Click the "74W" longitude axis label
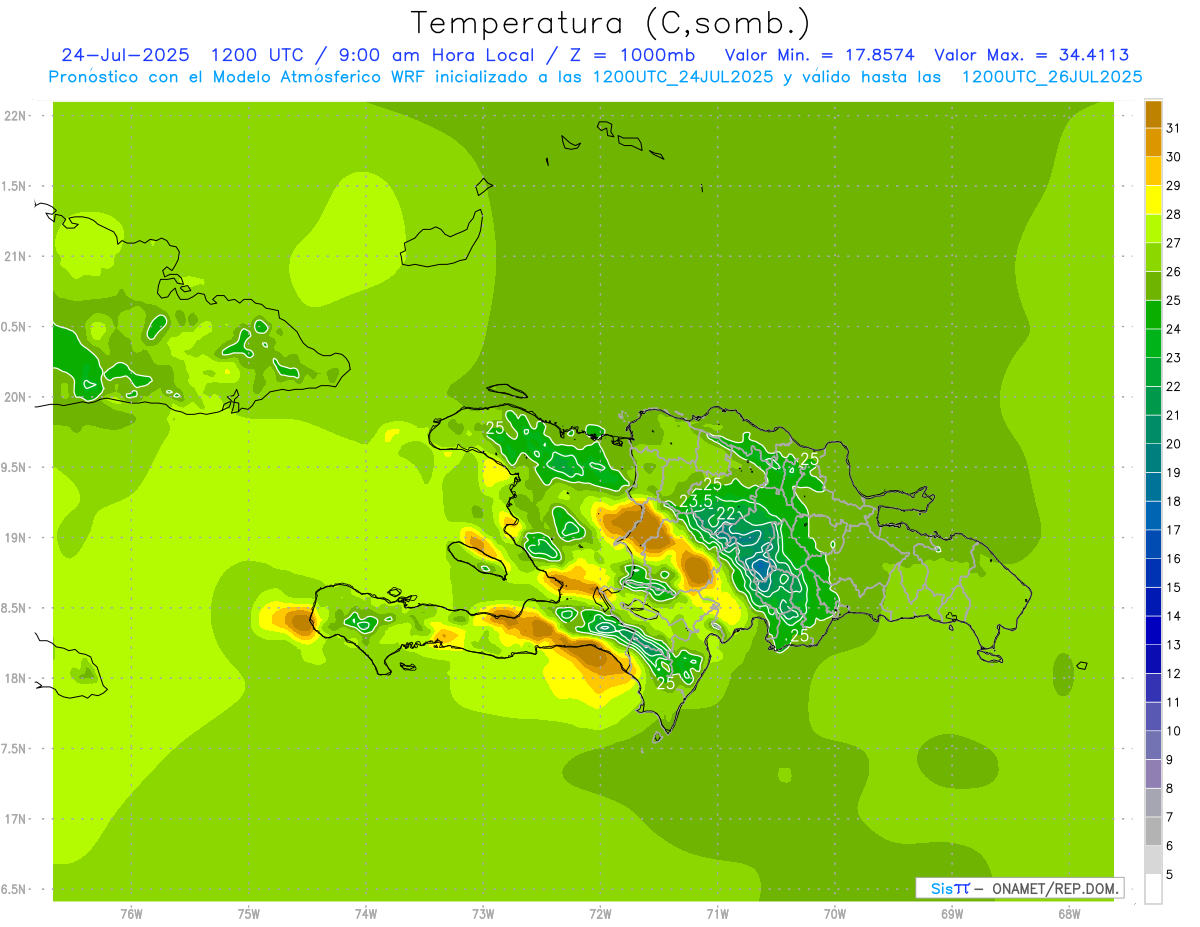Viewport: 1200px width, 927px height. click(x=366, y=913)
